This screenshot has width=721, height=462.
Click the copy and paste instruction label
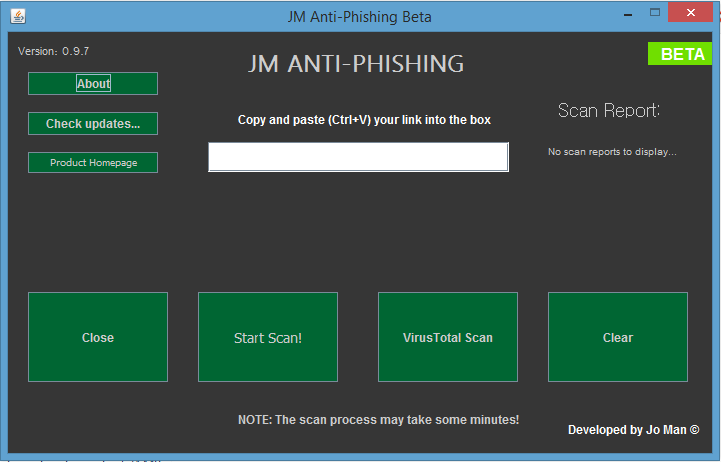(364, 120)
